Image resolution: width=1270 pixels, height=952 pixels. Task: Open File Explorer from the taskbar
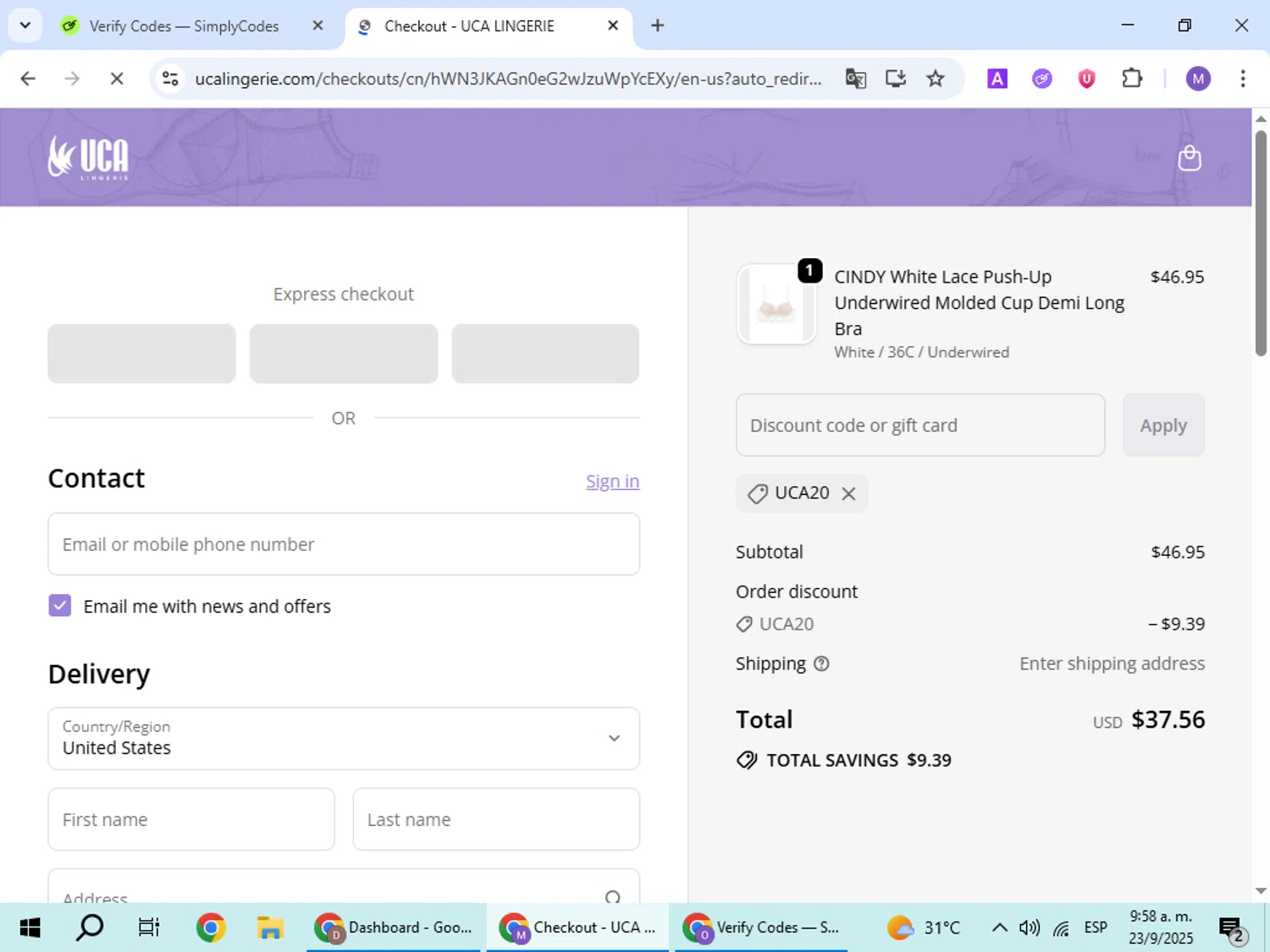[x=270, y=928]
